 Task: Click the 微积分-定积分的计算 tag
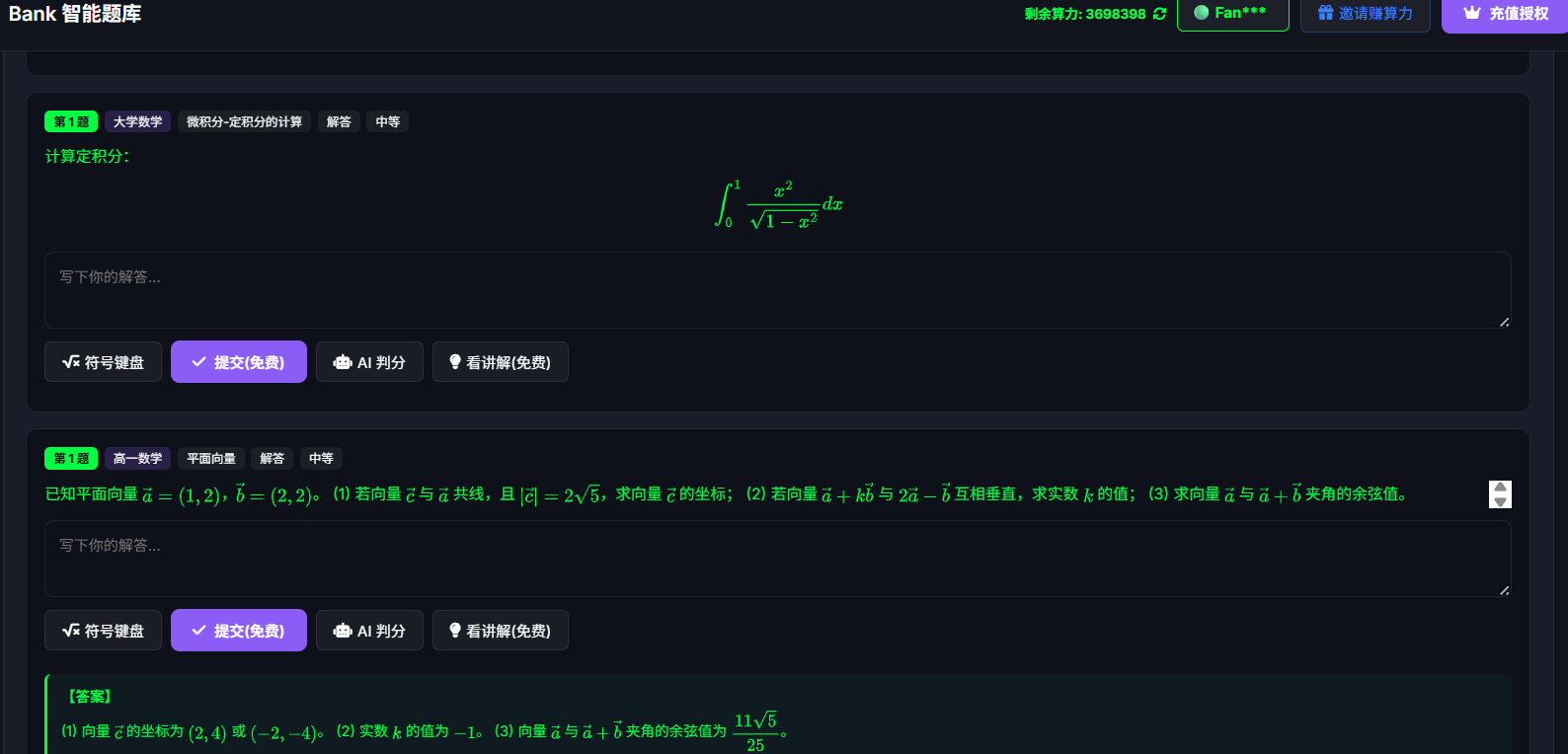pos(245,121)
